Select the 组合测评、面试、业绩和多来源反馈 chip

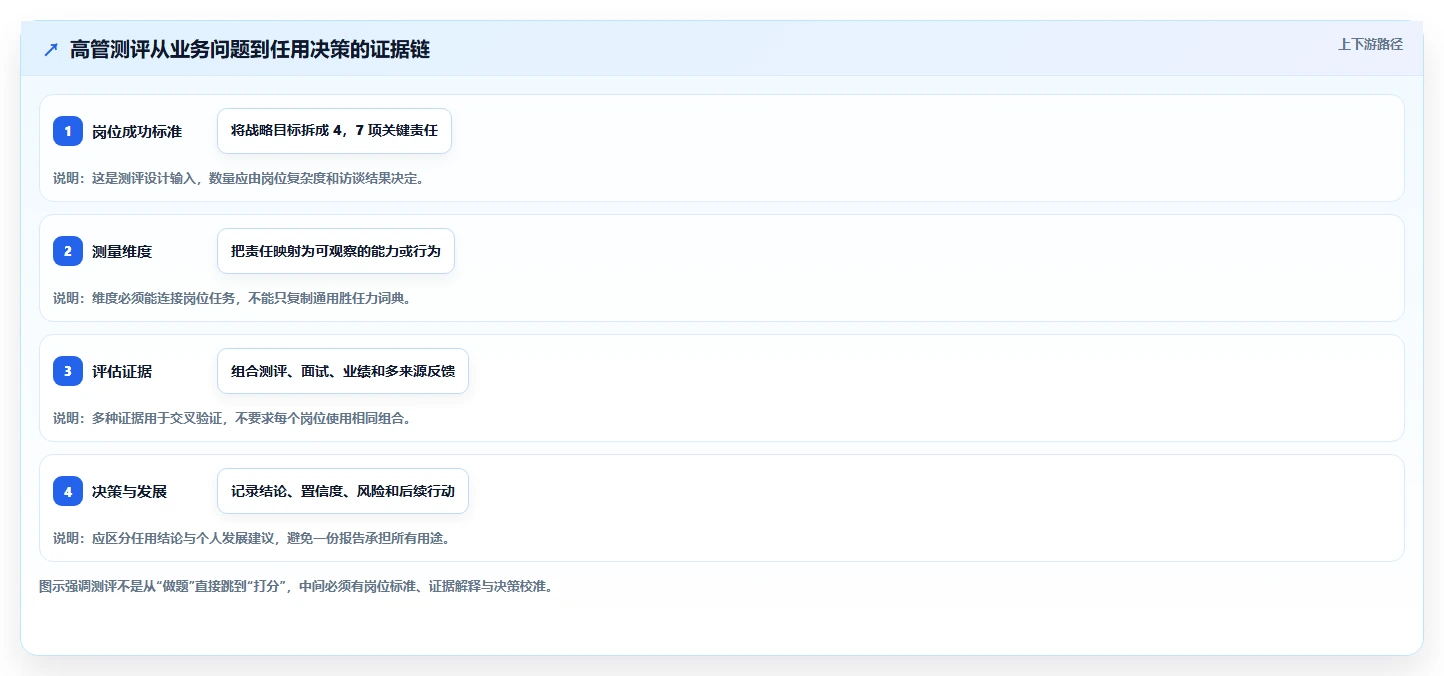click(x=343, y=371)
